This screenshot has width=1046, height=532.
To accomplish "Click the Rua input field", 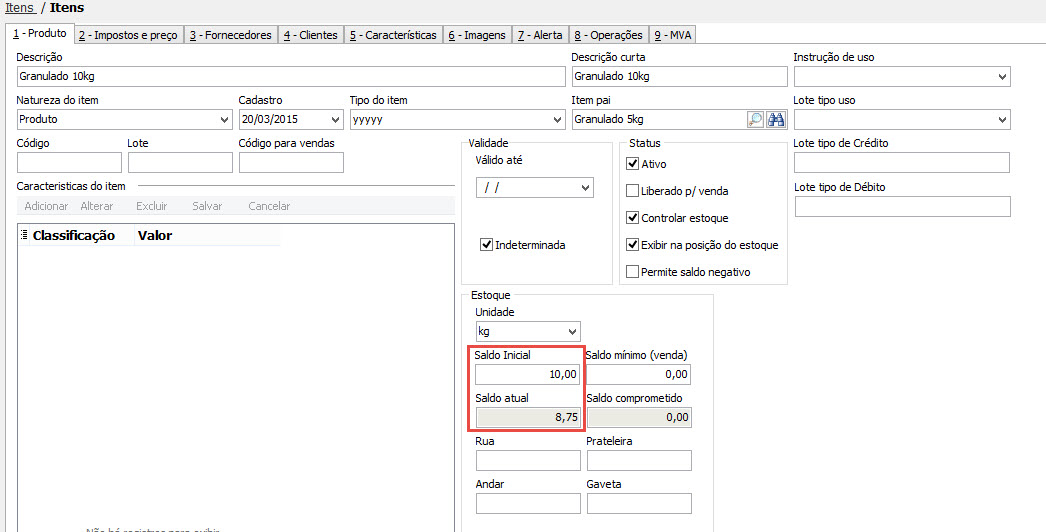I will pyautogui.click(x=528, y=461).
